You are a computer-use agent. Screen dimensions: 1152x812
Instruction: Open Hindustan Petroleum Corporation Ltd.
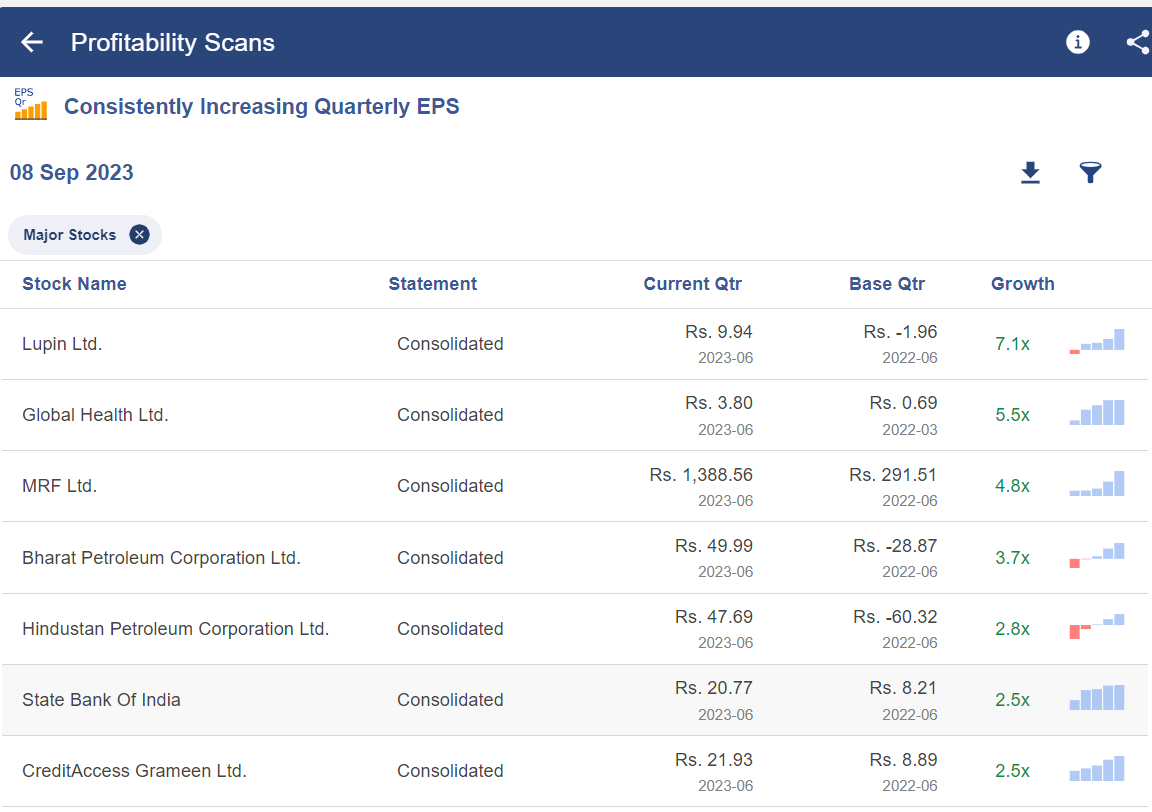pos(176,629)
